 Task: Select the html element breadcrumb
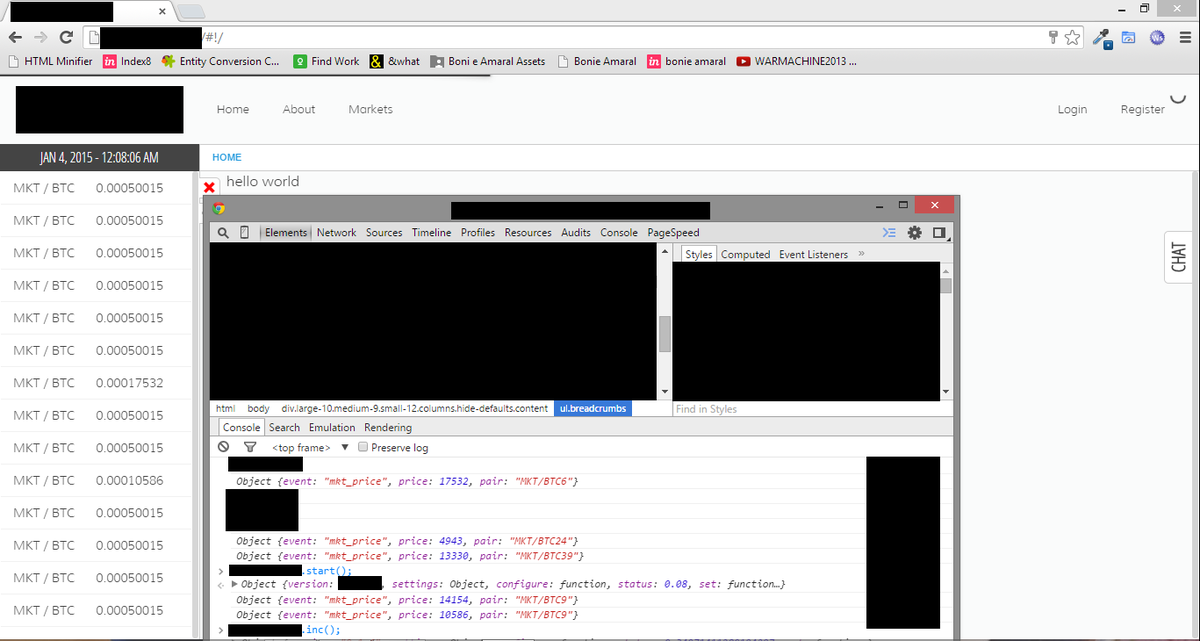point(225,408)
